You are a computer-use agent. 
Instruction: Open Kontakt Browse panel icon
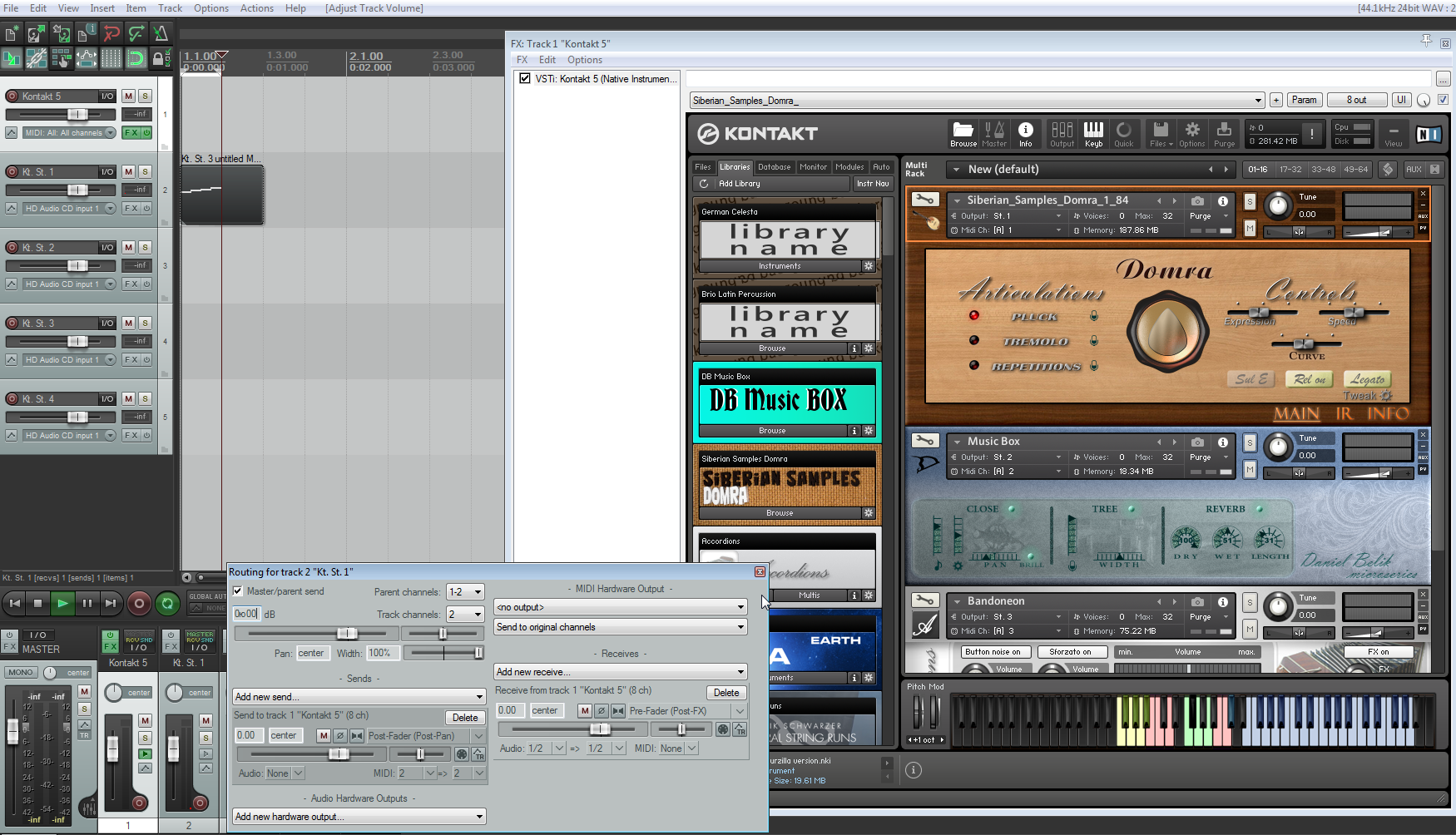(x=963, y=133)
